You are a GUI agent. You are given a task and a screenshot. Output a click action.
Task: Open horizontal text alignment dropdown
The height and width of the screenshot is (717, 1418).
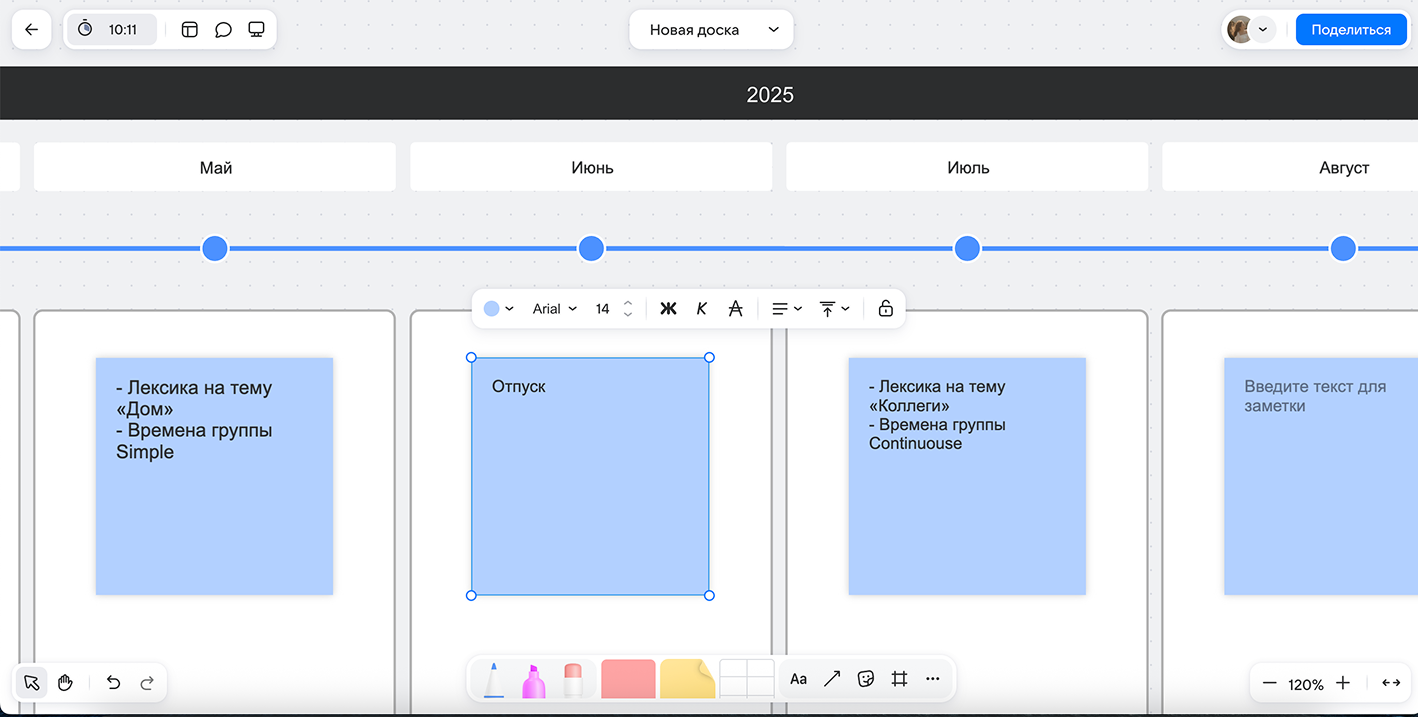point(787,309)
